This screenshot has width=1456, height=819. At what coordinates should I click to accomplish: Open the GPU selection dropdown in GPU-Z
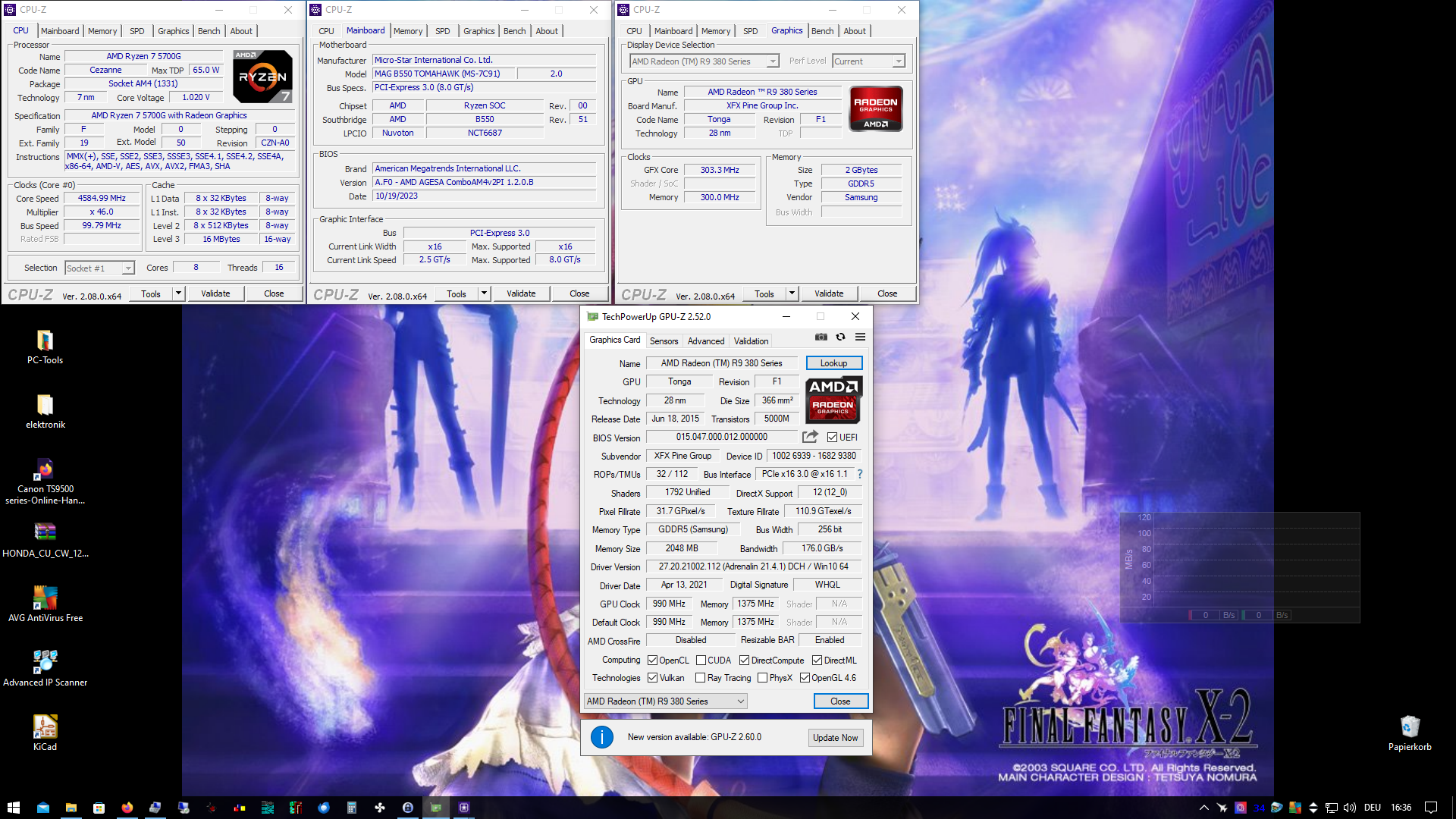click(666, 701)
